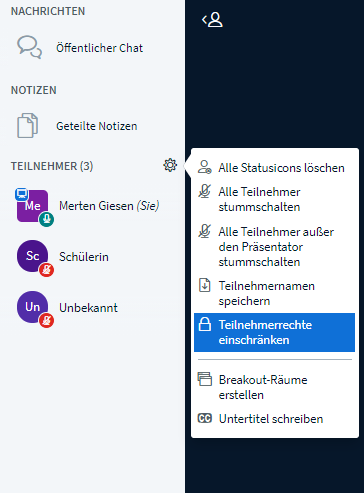Screen dimensions: 364x493
Task: Click the Unbekannt participant name
Action: [88, 308]
